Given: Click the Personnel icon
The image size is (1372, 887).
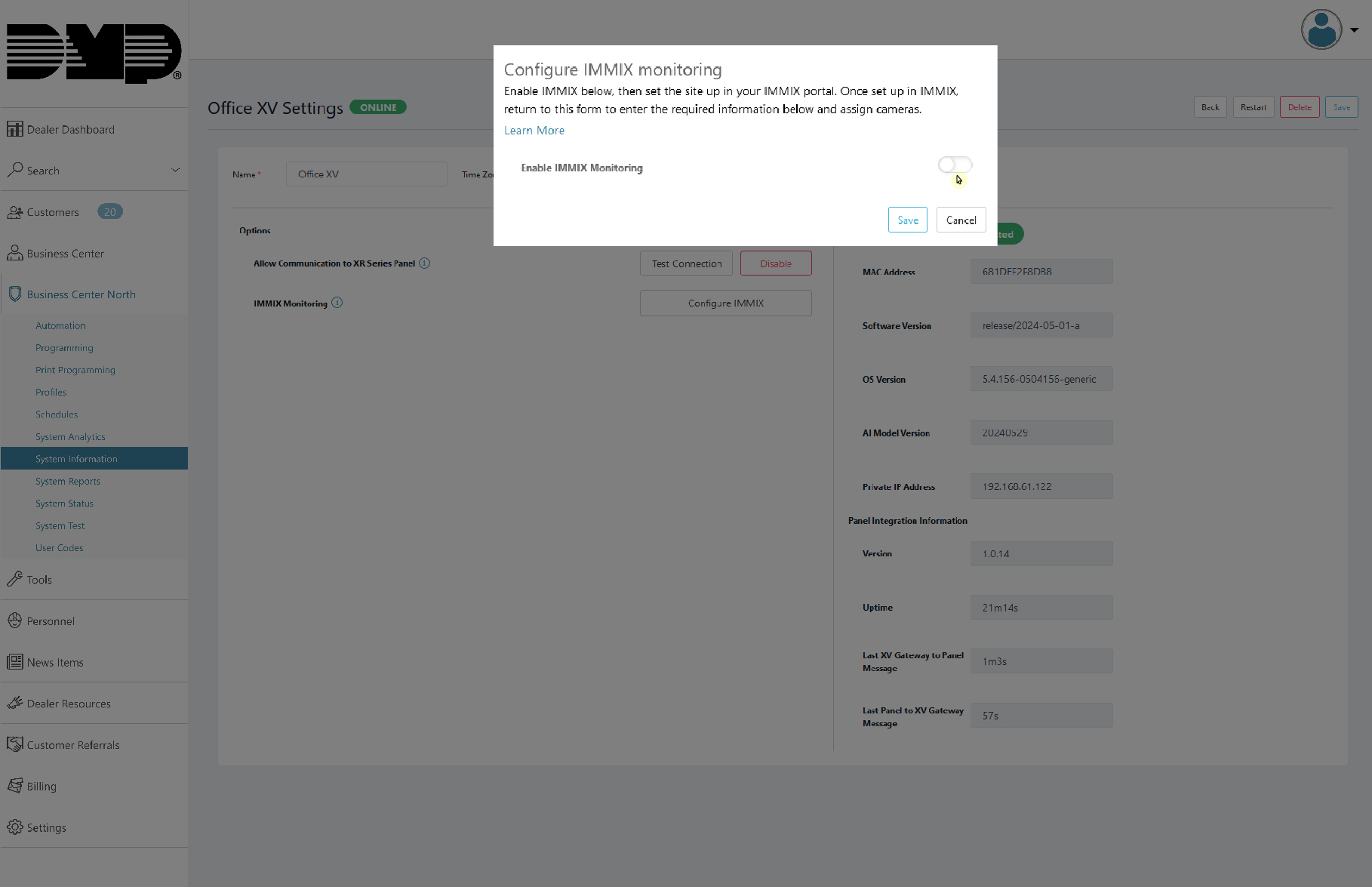Looking at the screenshot, I should click(14, 621).
